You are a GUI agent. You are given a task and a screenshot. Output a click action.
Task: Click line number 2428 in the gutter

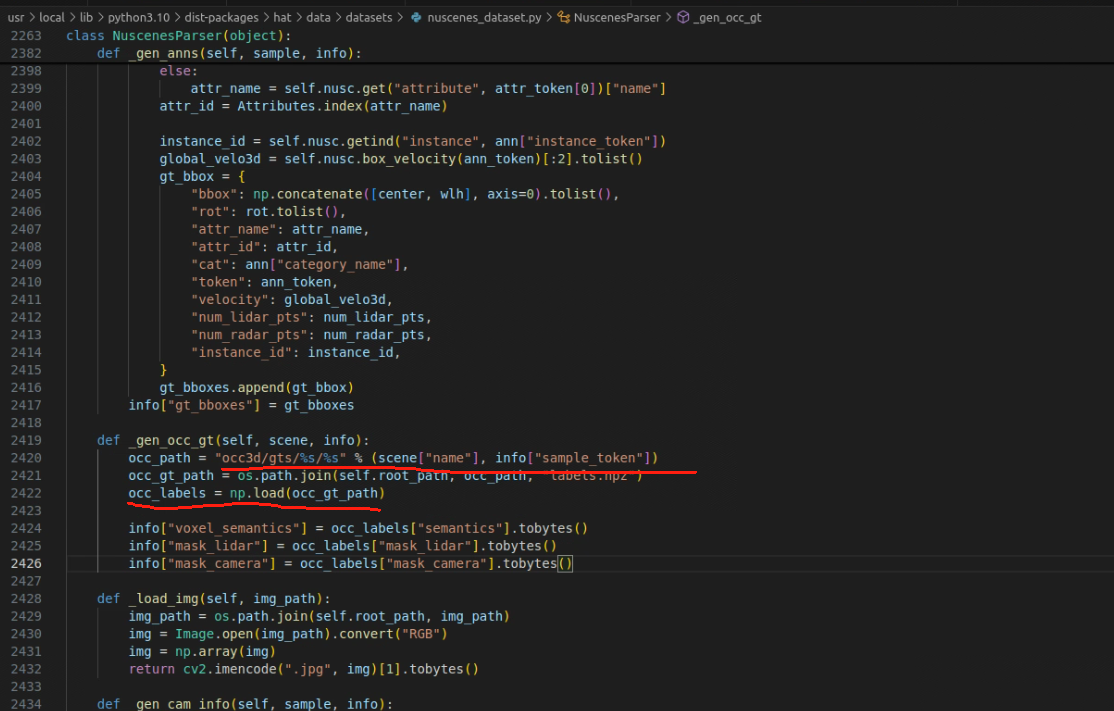[26, 598]
